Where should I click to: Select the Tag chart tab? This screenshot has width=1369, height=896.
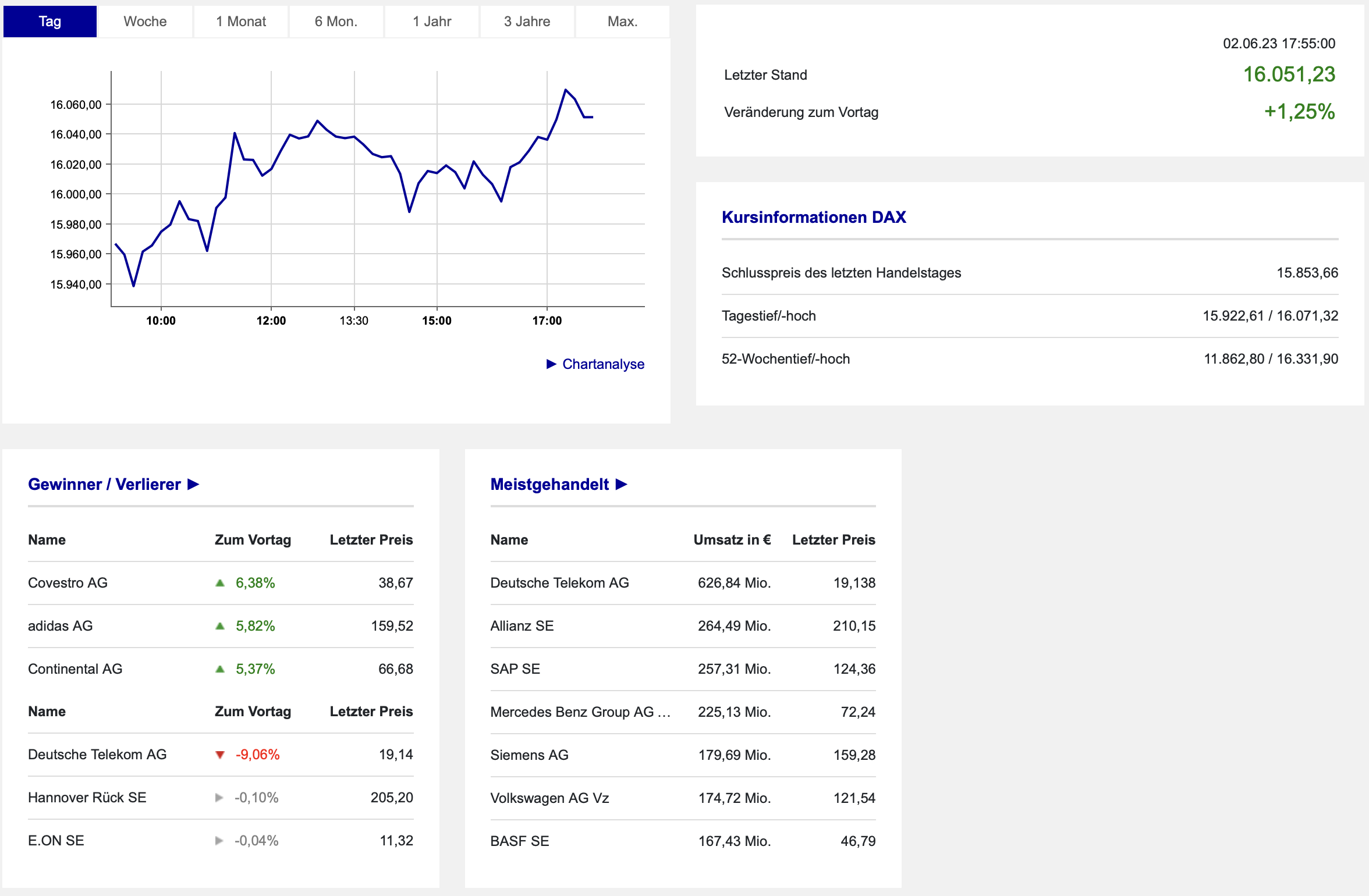point(50,22)
